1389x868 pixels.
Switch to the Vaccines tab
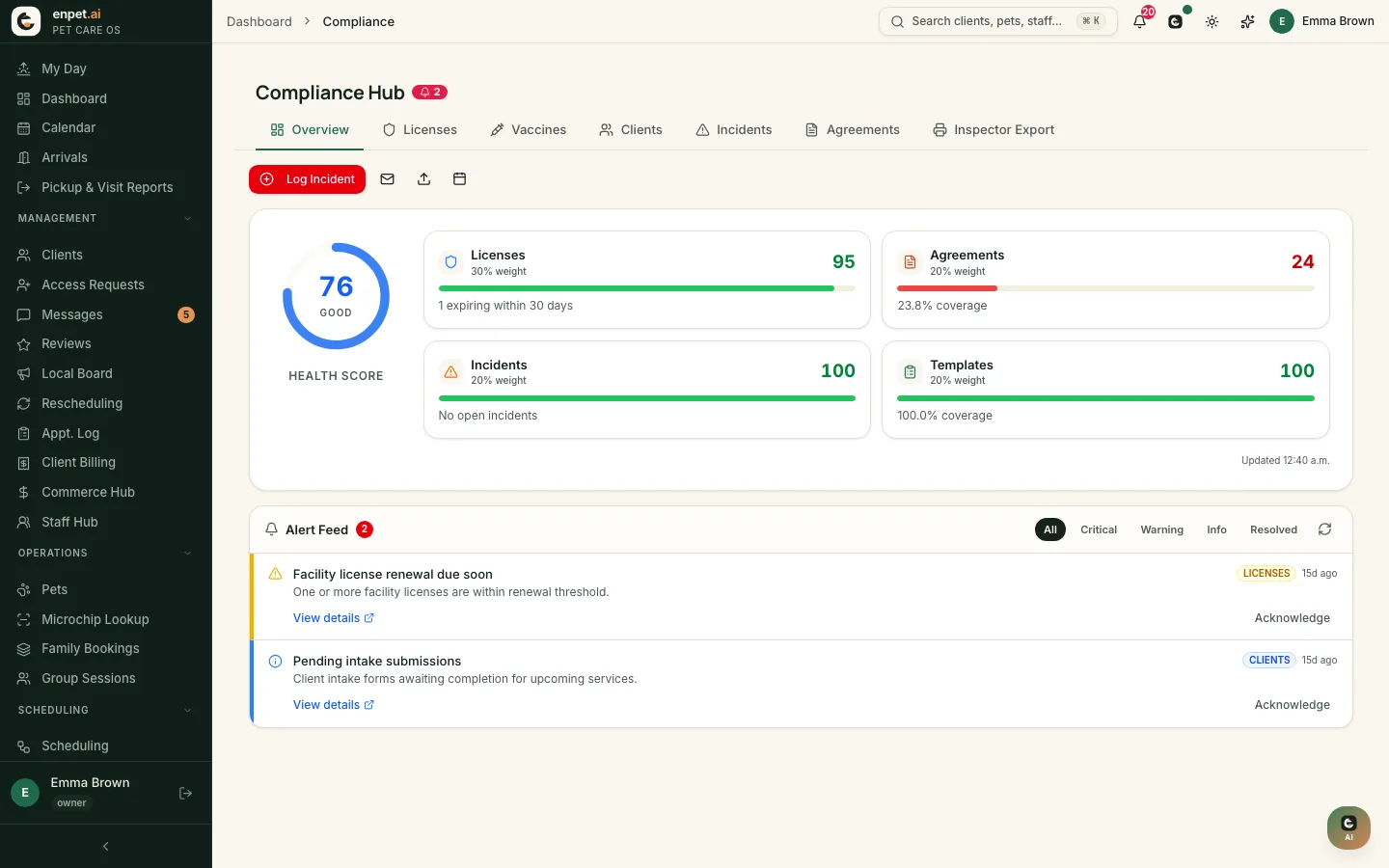click(529, 129)
